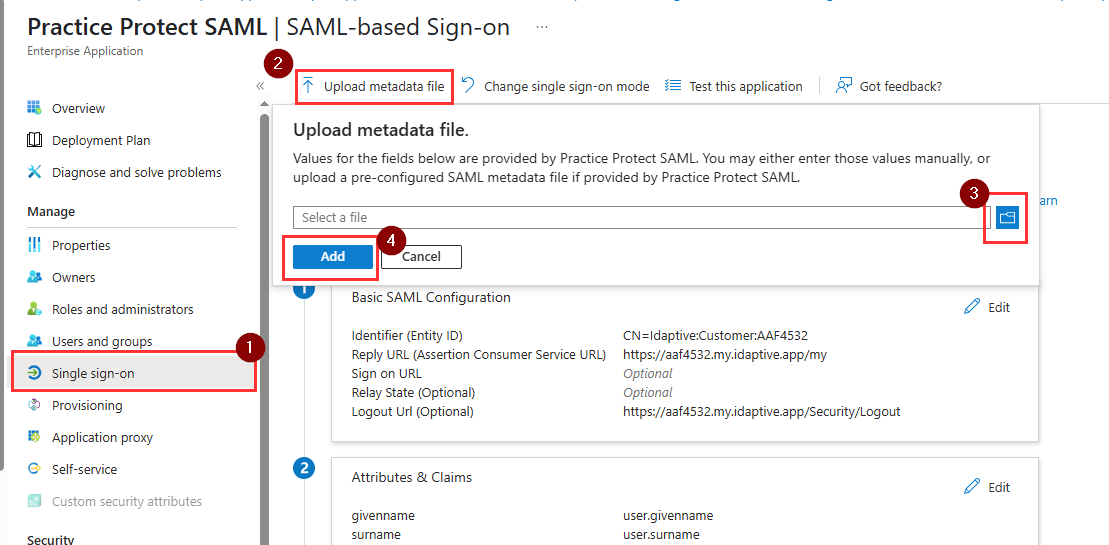Click blue folder browse file icon
This screenshot has width=1109, height=545.
click(1006, 217)
